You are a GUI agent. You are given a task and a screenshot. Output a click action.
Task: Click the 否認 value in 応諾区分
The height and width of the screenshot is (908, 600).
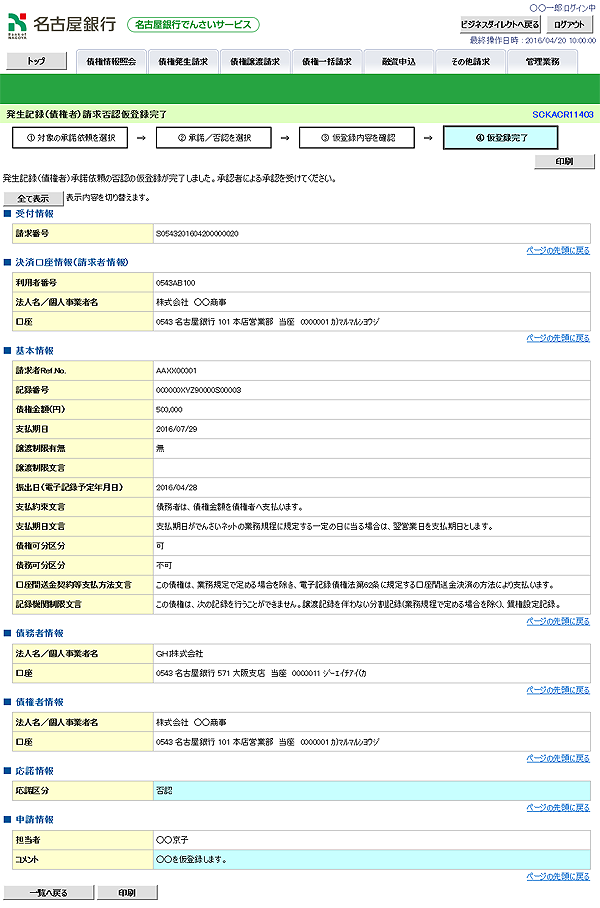[x=164, y=790]
